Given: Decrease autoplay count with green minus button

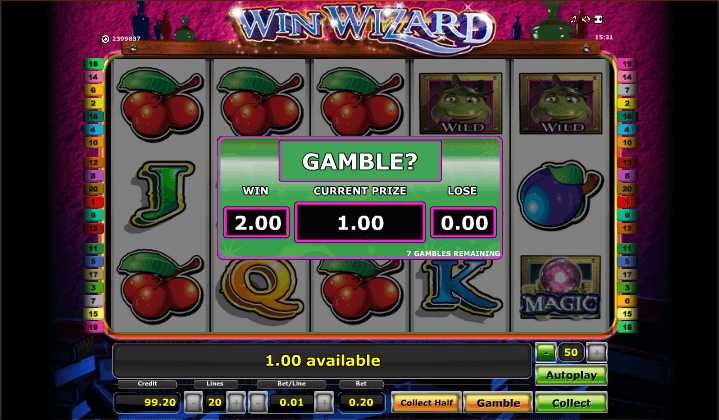Looking at the screenshot, I should (x=546, y=353).
